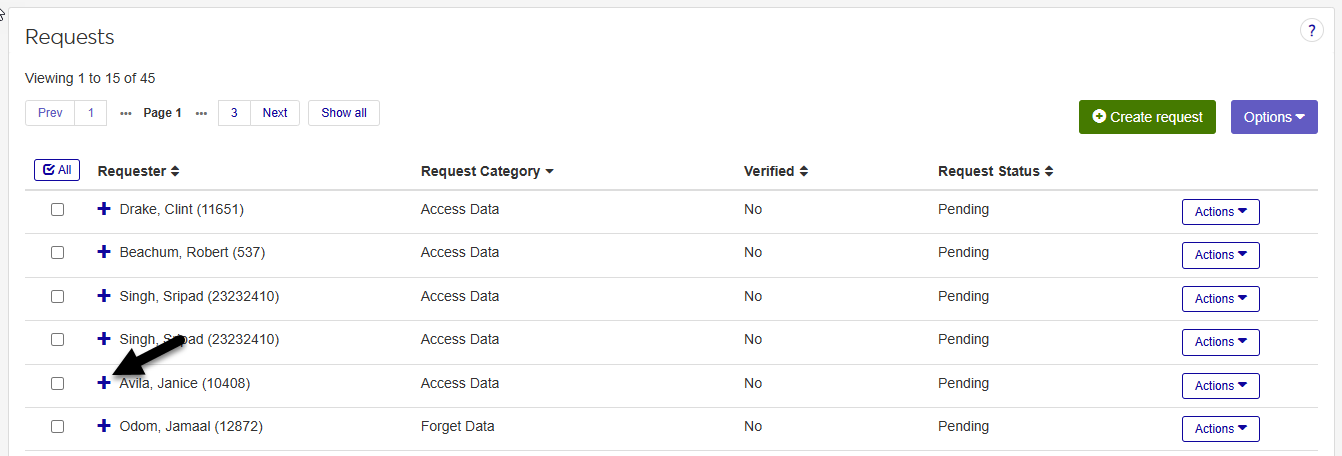Viewport: 1342px width, 456px height.
Task: Expand Avila, Janice row plus icon
Action: click(104, 383)
